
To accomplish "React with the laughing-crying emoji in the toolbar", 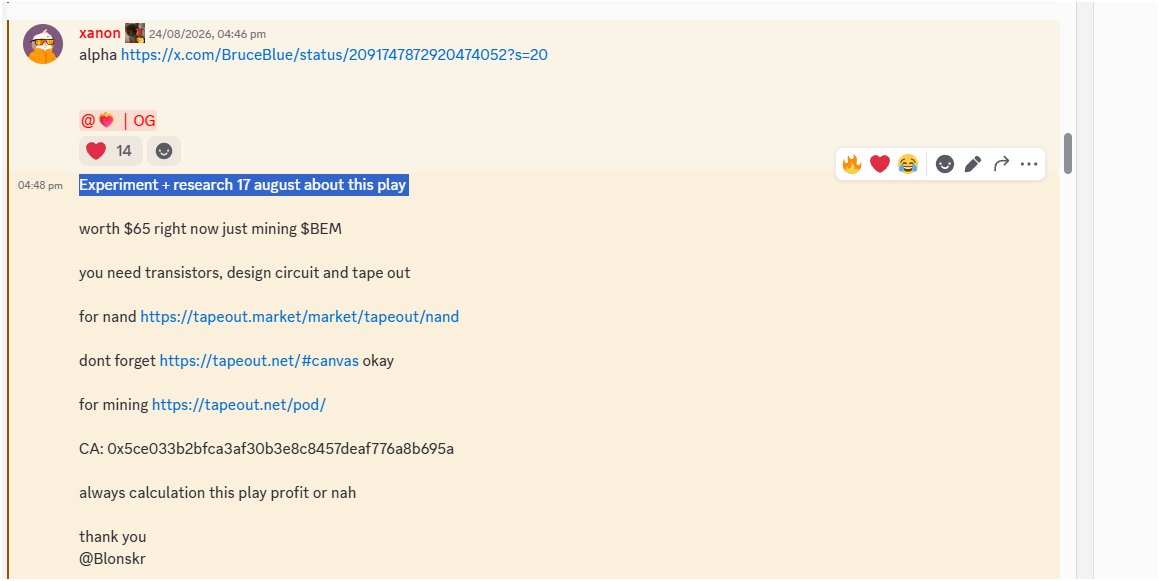I will pyautogui.click(x=908, y=164).
